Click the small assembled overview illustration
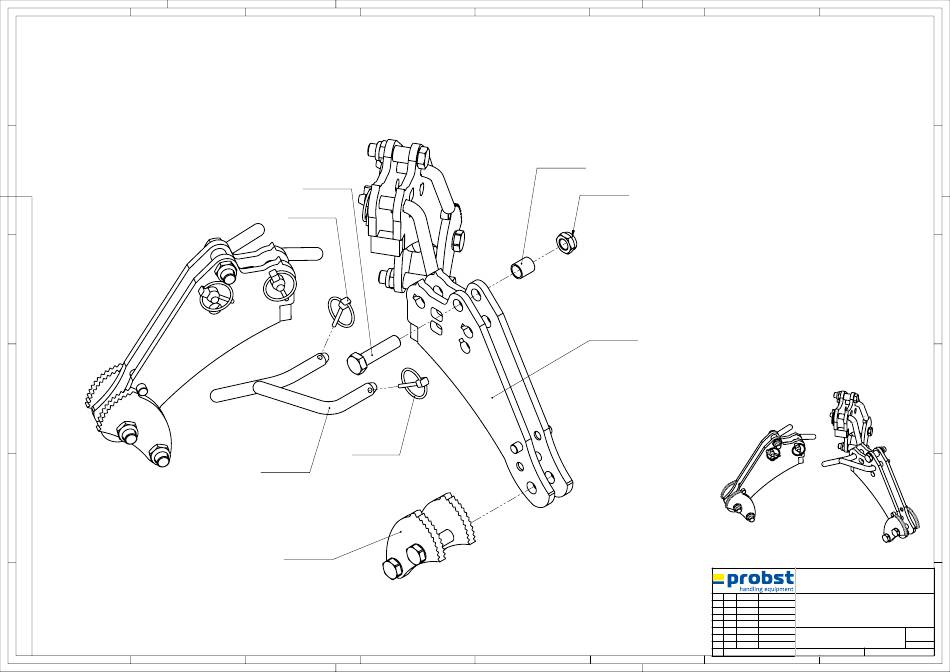Image resolution: width=950 pixels, height=672 pixels. point(820,467)
